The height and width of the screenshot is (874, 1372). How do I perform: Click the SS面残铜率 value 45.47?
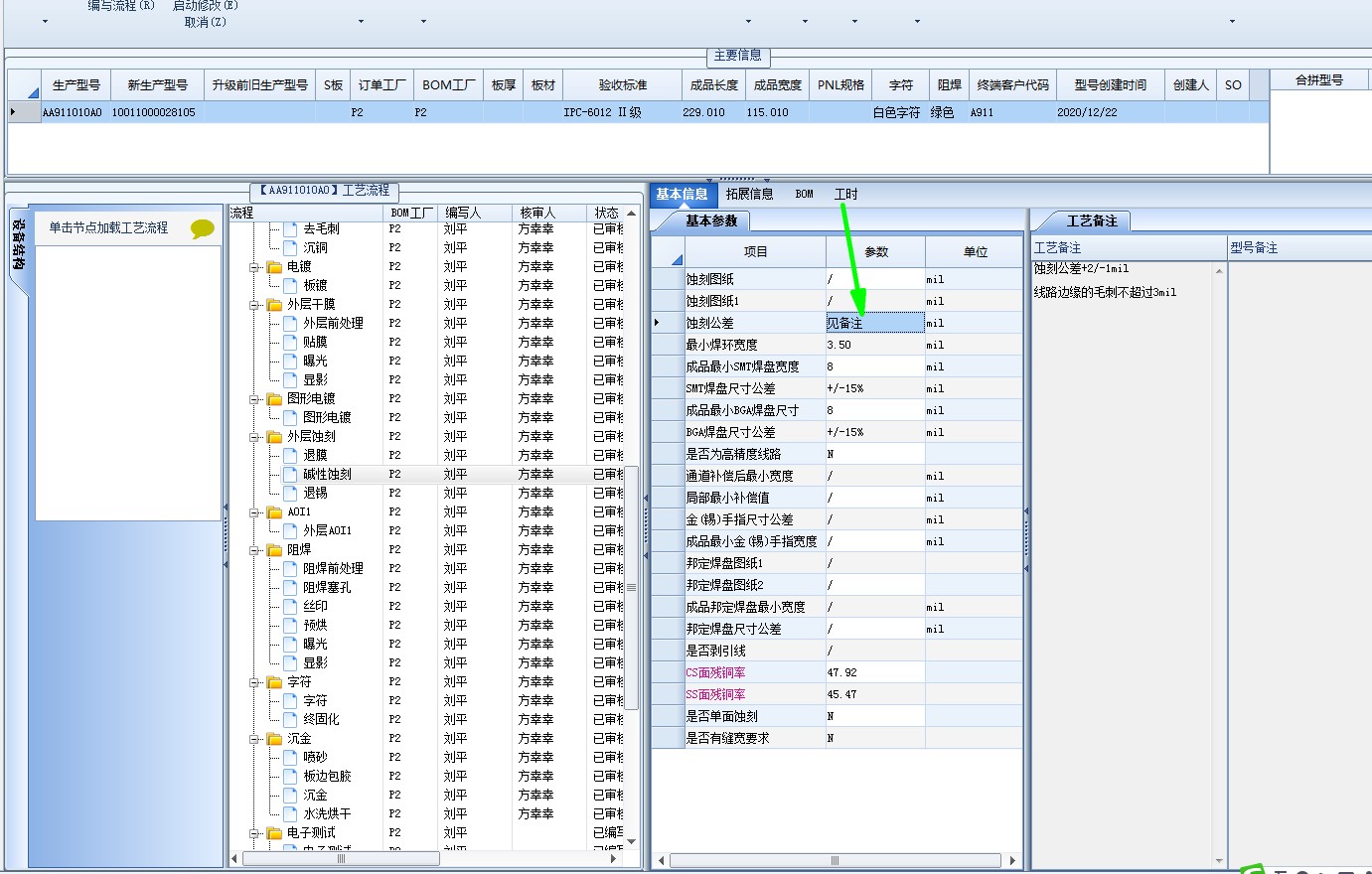tap(875, 694)
